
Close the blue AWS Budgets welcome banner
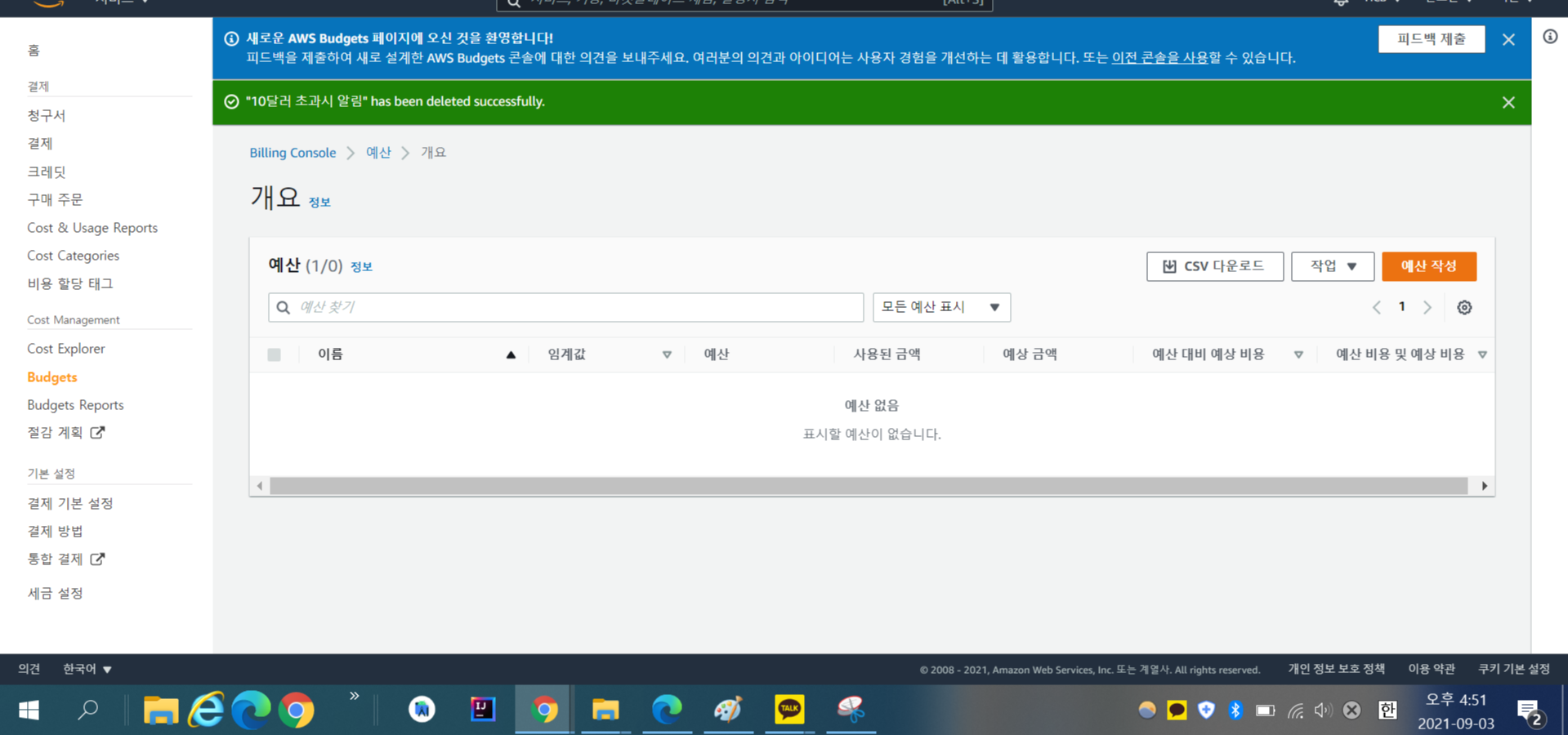[1508, 39]
